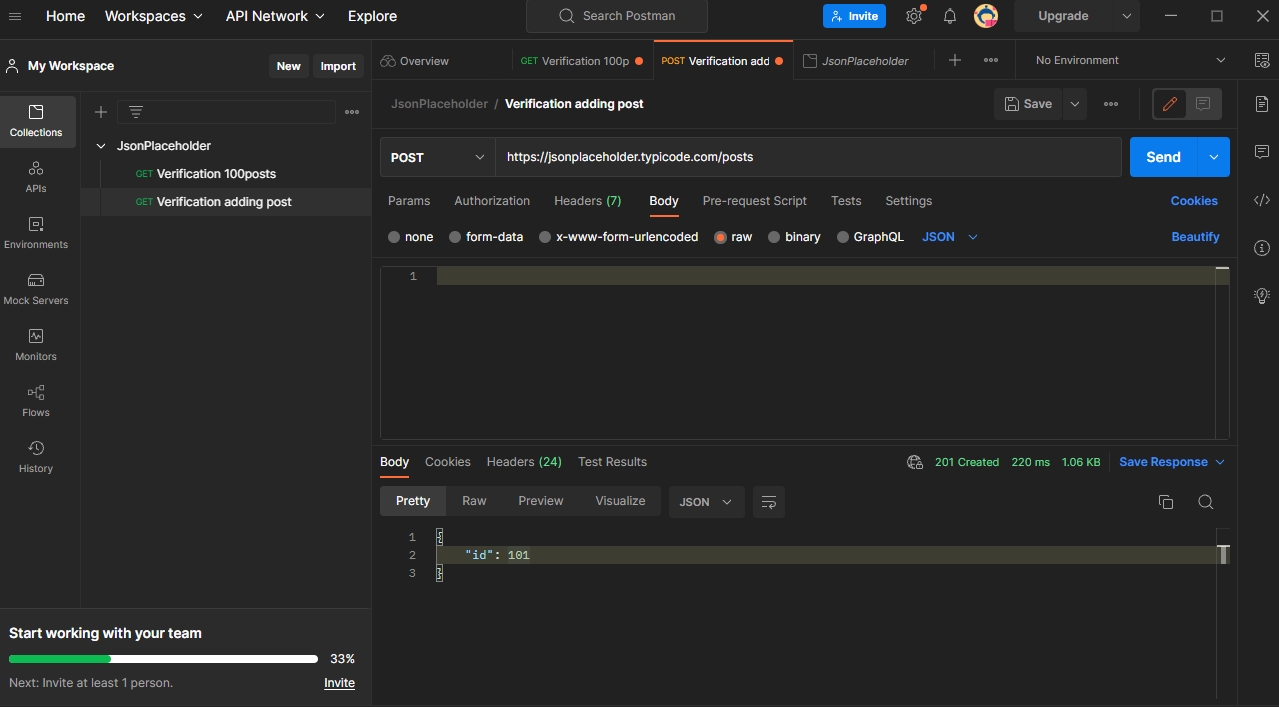
Task: Select the none body option
Action: pyautogui.click(x=410, y=237)
